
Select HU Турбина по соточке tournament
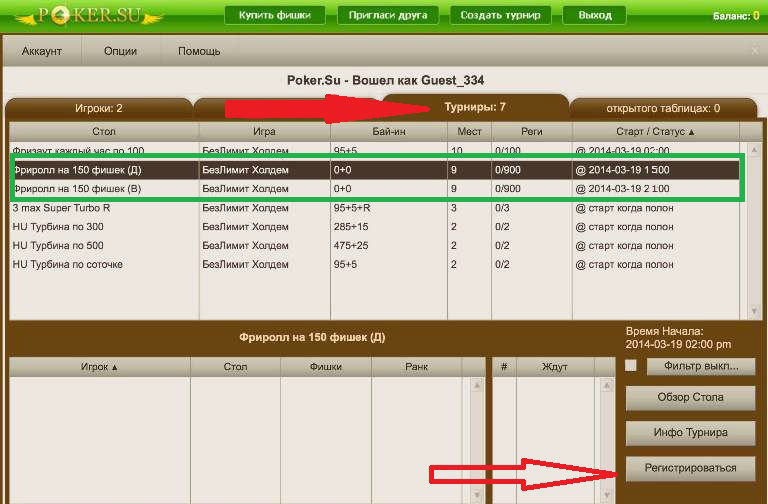pos(375,264)
